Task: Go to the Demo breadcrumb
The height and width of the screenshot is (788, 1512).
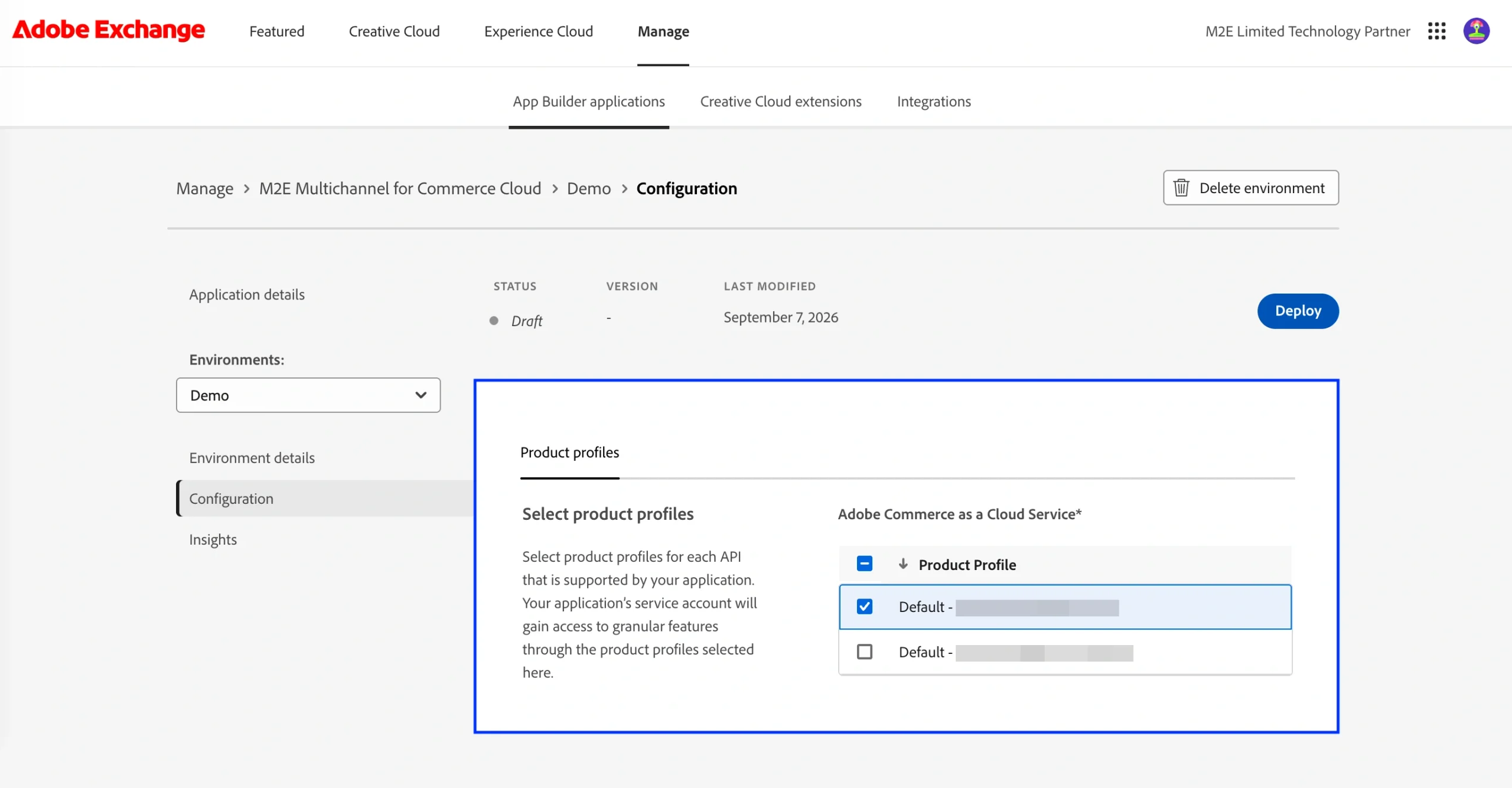Action: (x=589, y=188)
